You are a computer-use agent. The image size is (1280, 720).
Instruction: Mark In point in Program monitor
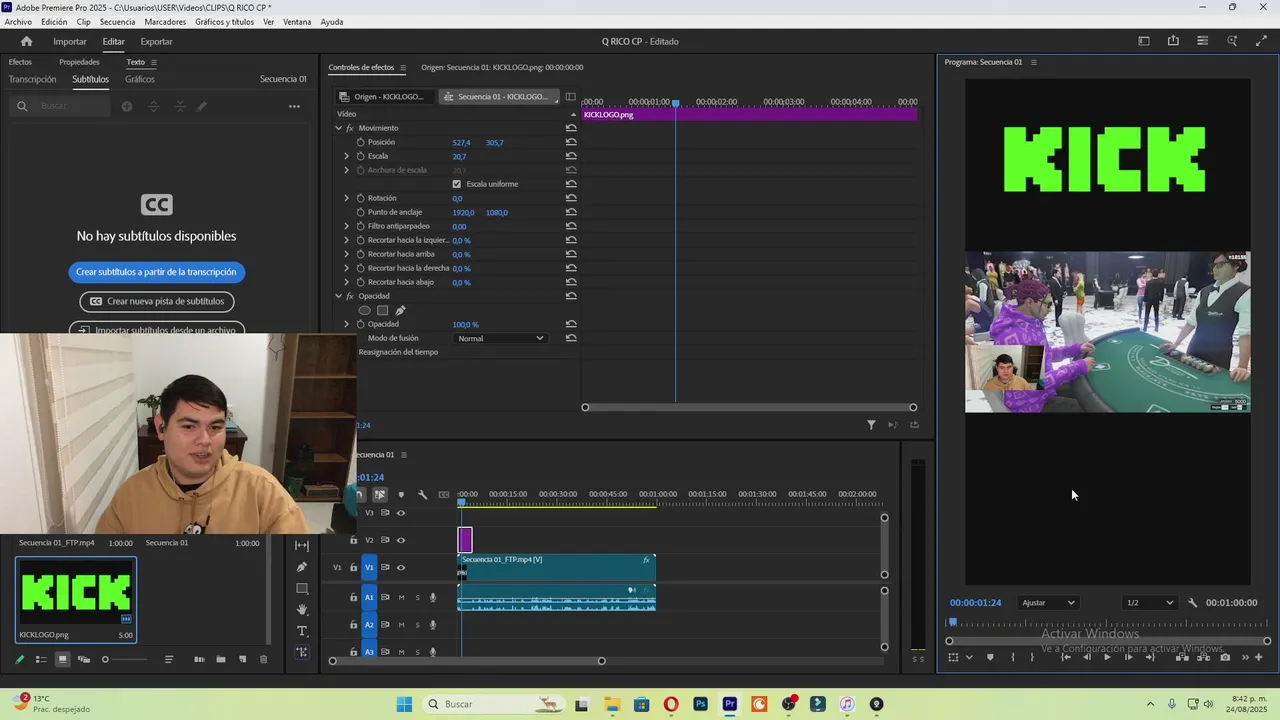point(1012,657)
